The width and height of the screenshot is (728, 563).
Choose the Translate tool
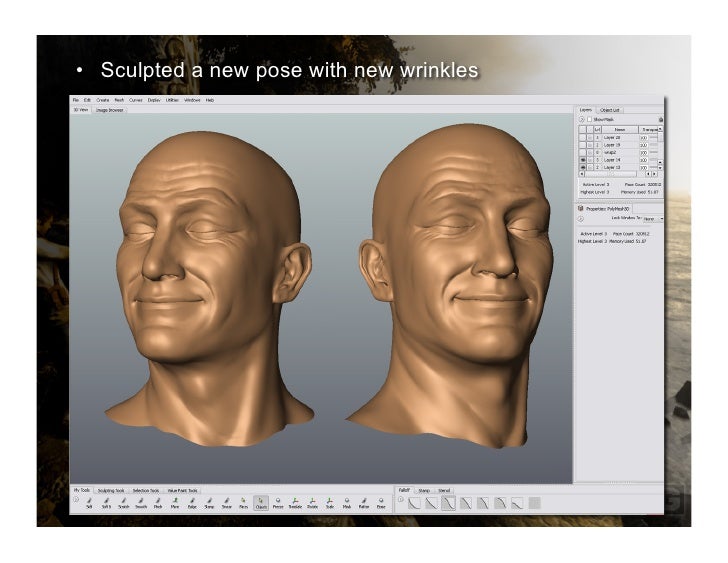(295, 503)
